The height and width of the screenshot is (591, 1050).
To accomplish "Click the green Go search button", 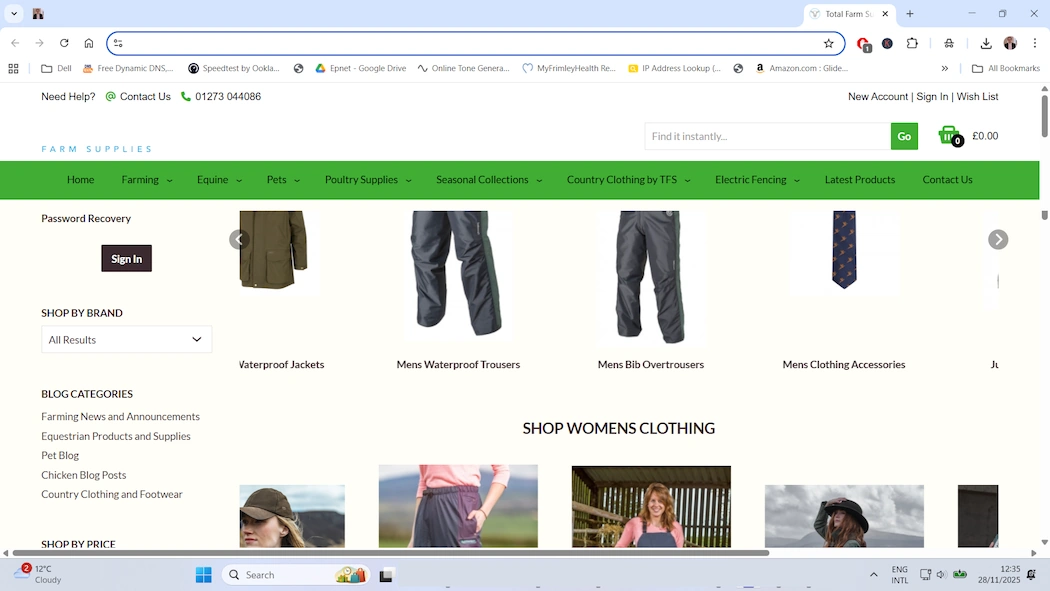I will (904, 135).
